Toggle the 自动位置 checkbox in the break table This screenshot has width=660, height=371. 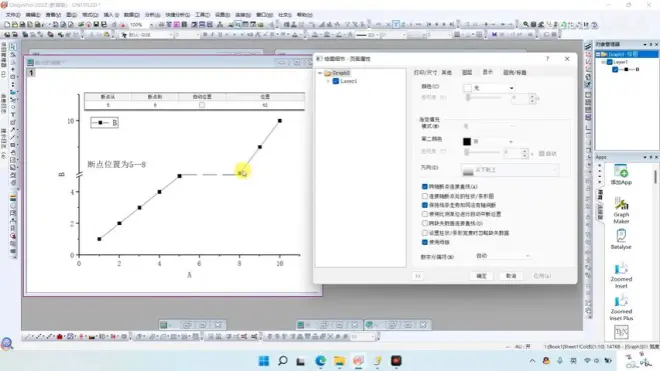click(x=202, y=105)
